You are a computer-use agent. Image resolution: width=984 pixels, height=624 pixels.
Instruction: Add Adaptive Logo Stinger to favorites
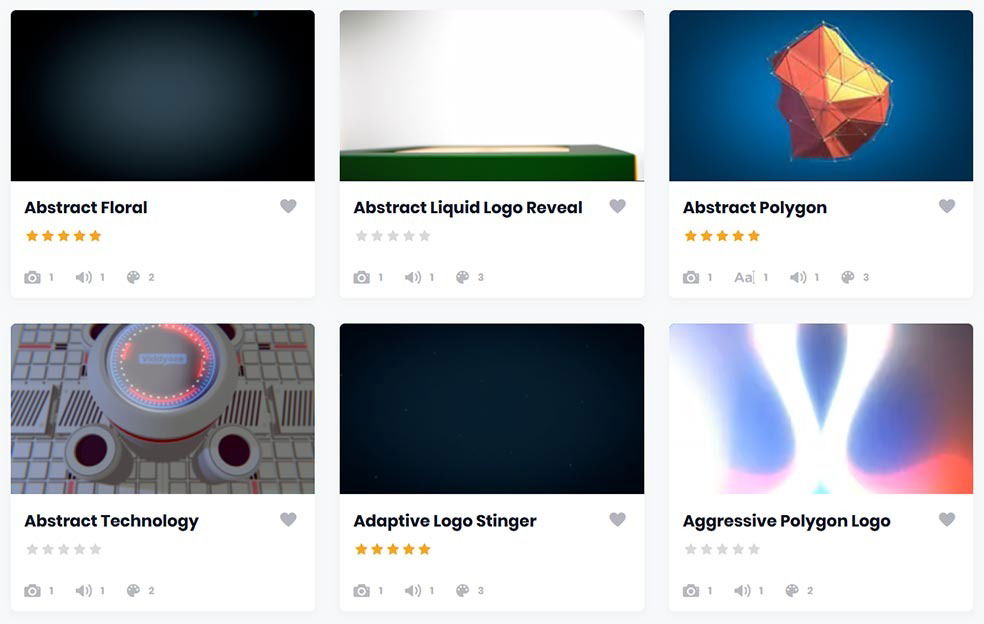pos(618,519)
